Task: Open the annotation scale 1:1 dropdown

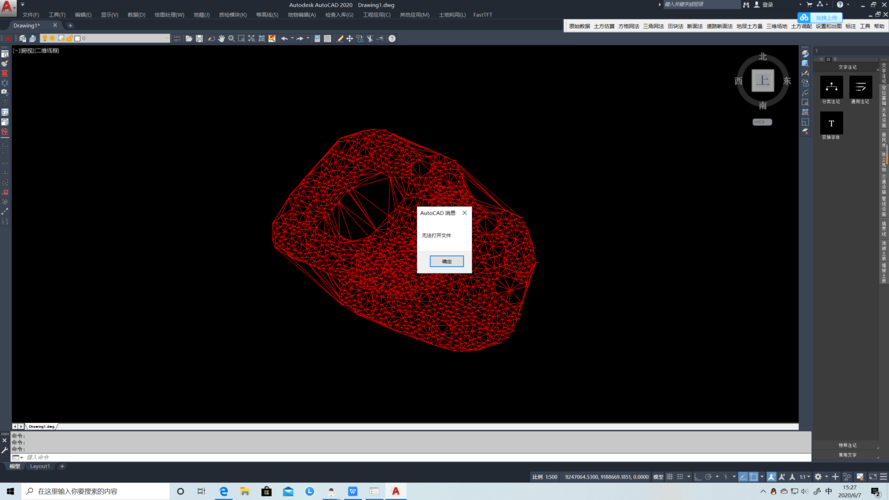Action: pyautogui.click(x=804, y=477)
